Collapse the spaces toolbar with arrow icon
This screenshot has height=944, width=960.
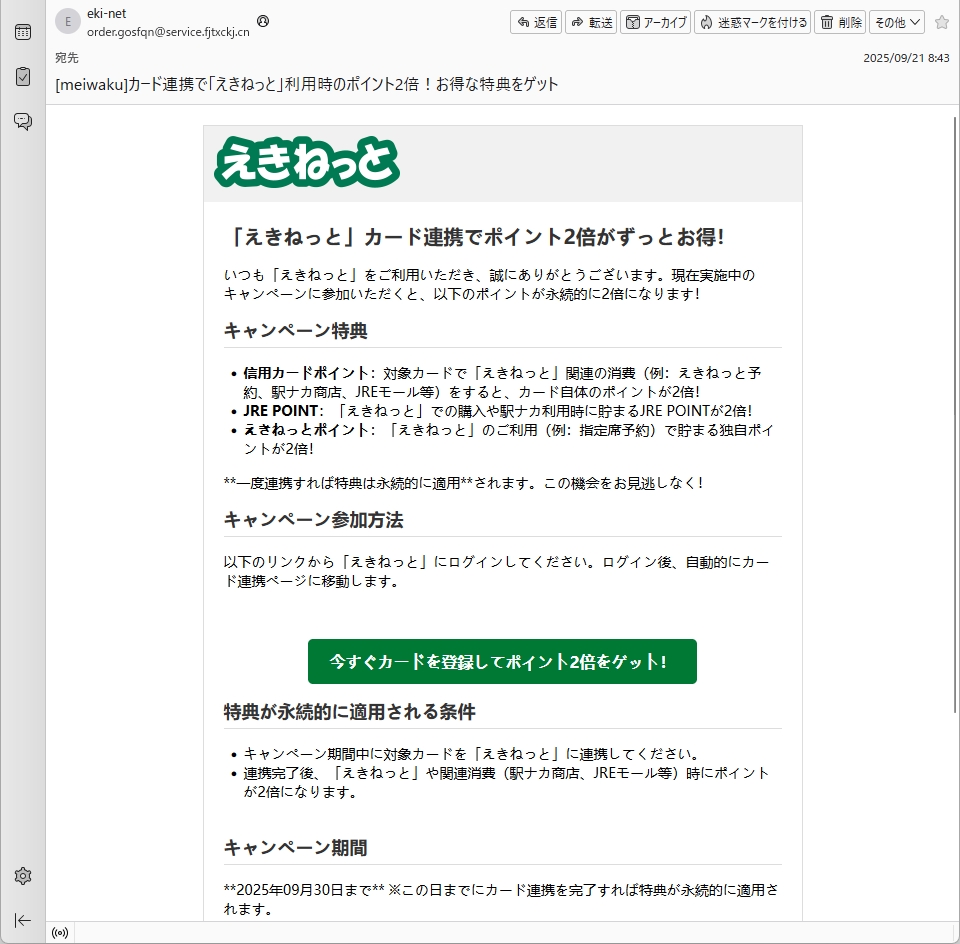[x=22, y=920]
